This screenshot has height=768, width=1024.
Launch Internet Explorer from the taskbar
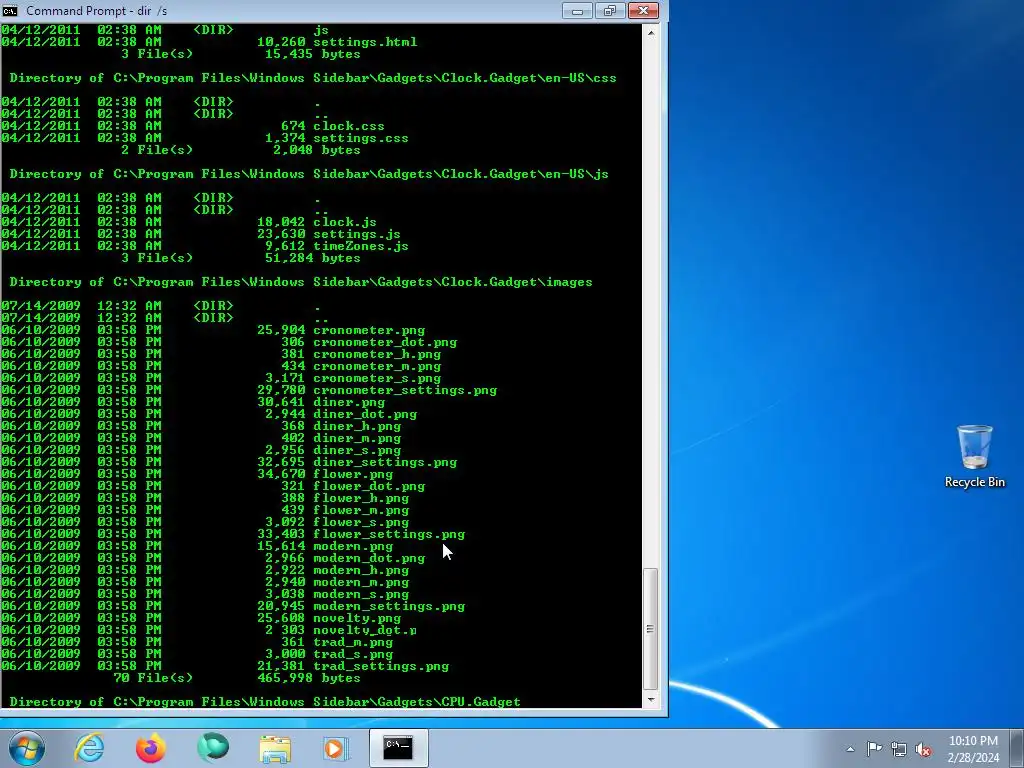point(89,748)
